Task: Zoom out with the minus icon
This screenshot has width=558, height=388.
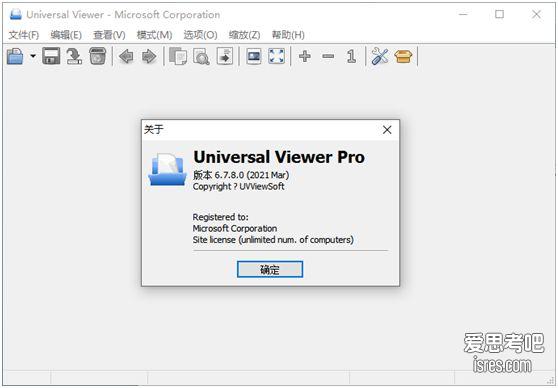Action: 328,56
